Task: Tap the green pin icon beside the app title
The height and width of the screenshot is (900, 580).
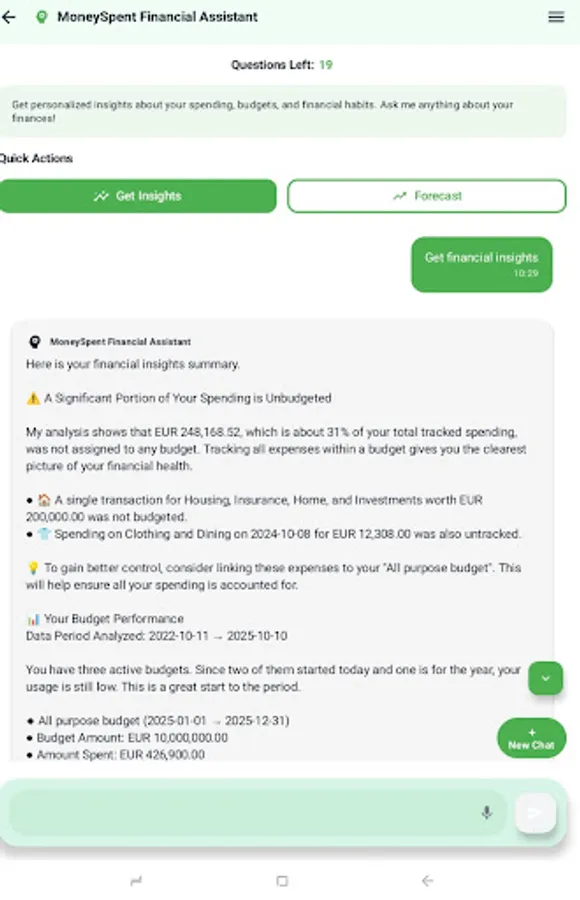Action: pos(41,17)
